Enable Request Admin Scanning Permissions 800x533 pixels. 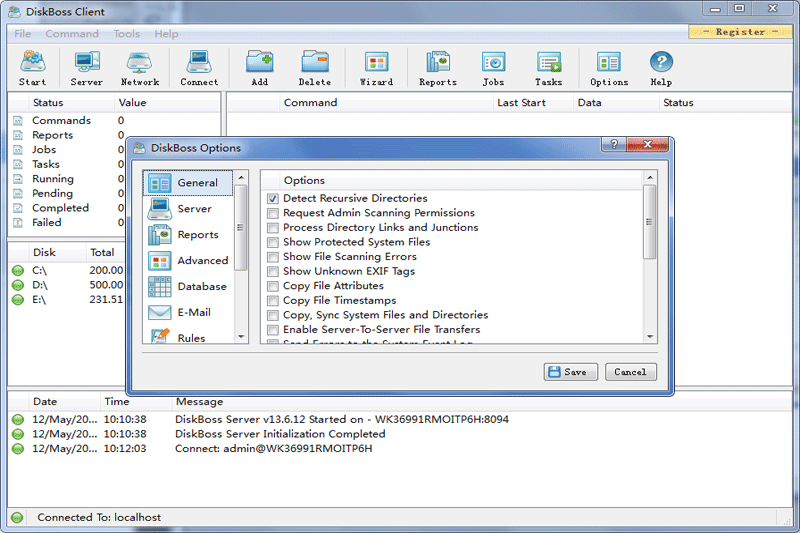click(273, 213)
